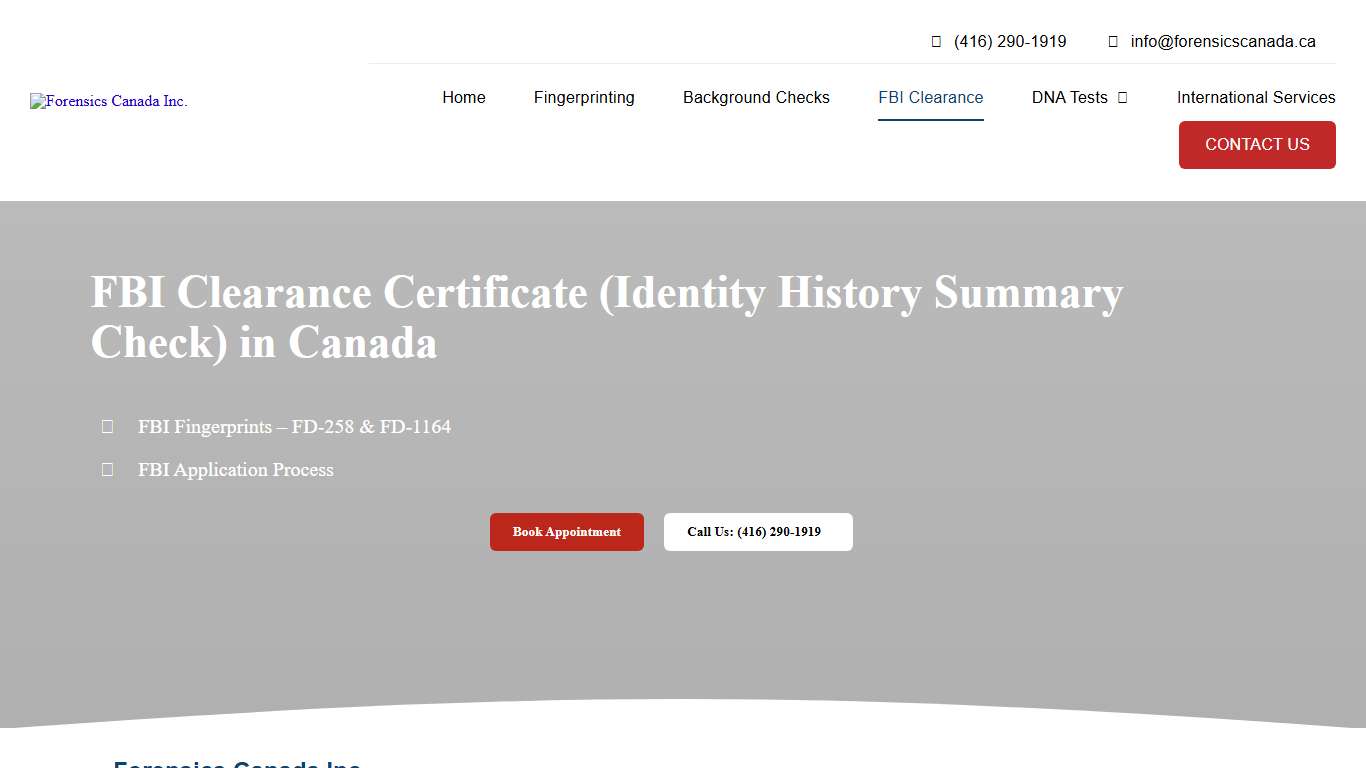Image resolution: width=1366 pixels, height=768 pixels.
Task: Click the Call Us: (416) 290-1919 button
Action: pos(758,531)
